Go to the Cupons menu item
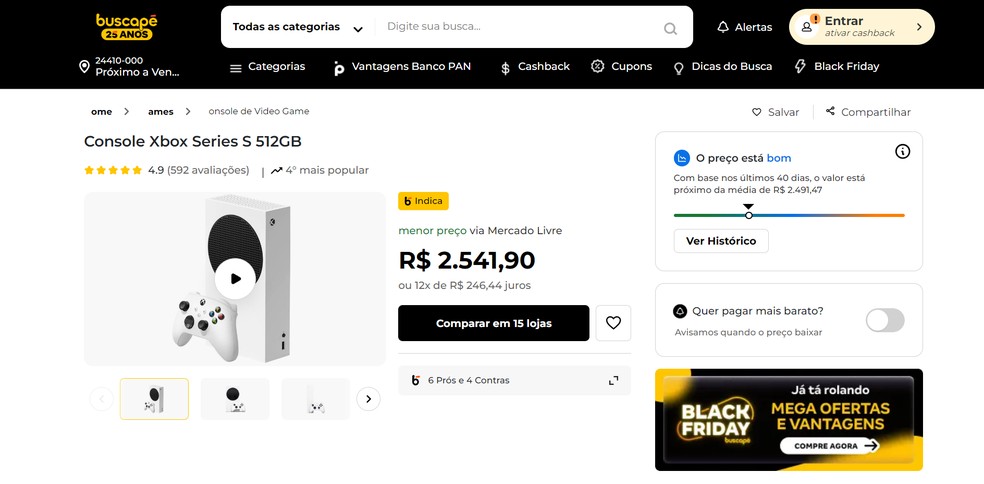Viewport: 984px width, 484px height. pos(621,67)
